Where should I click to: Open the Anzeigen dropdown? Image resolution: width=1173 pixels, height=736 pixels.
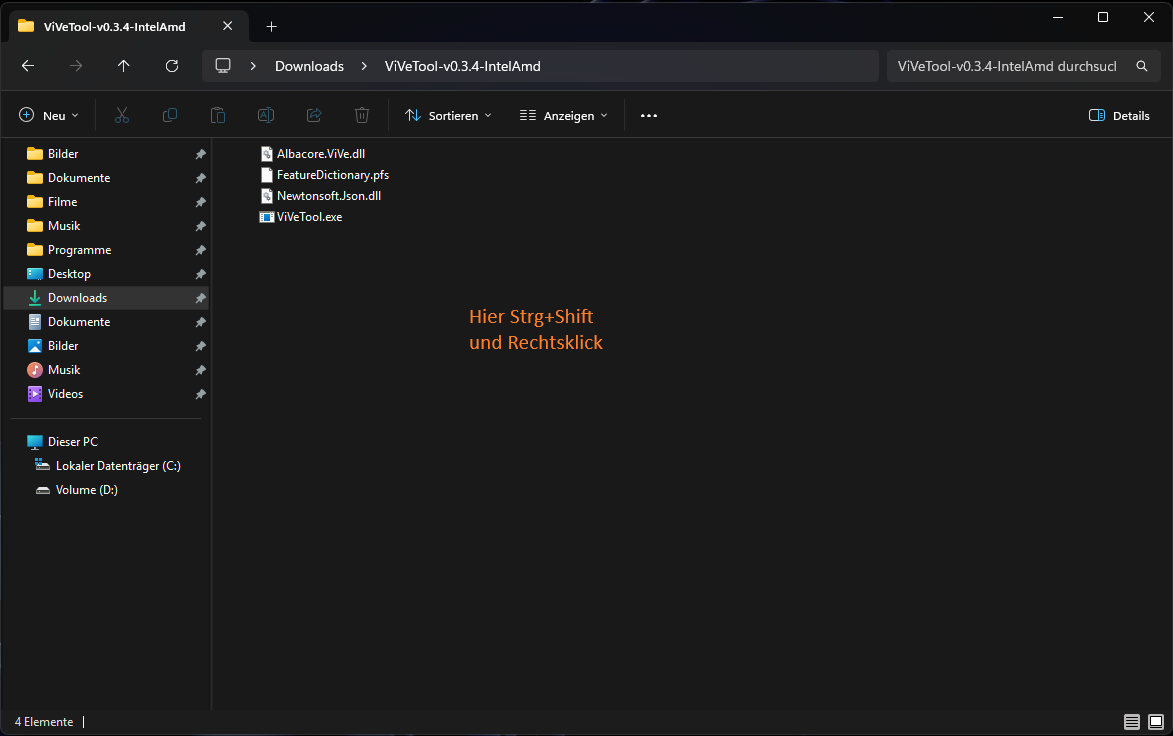point(563,115)
